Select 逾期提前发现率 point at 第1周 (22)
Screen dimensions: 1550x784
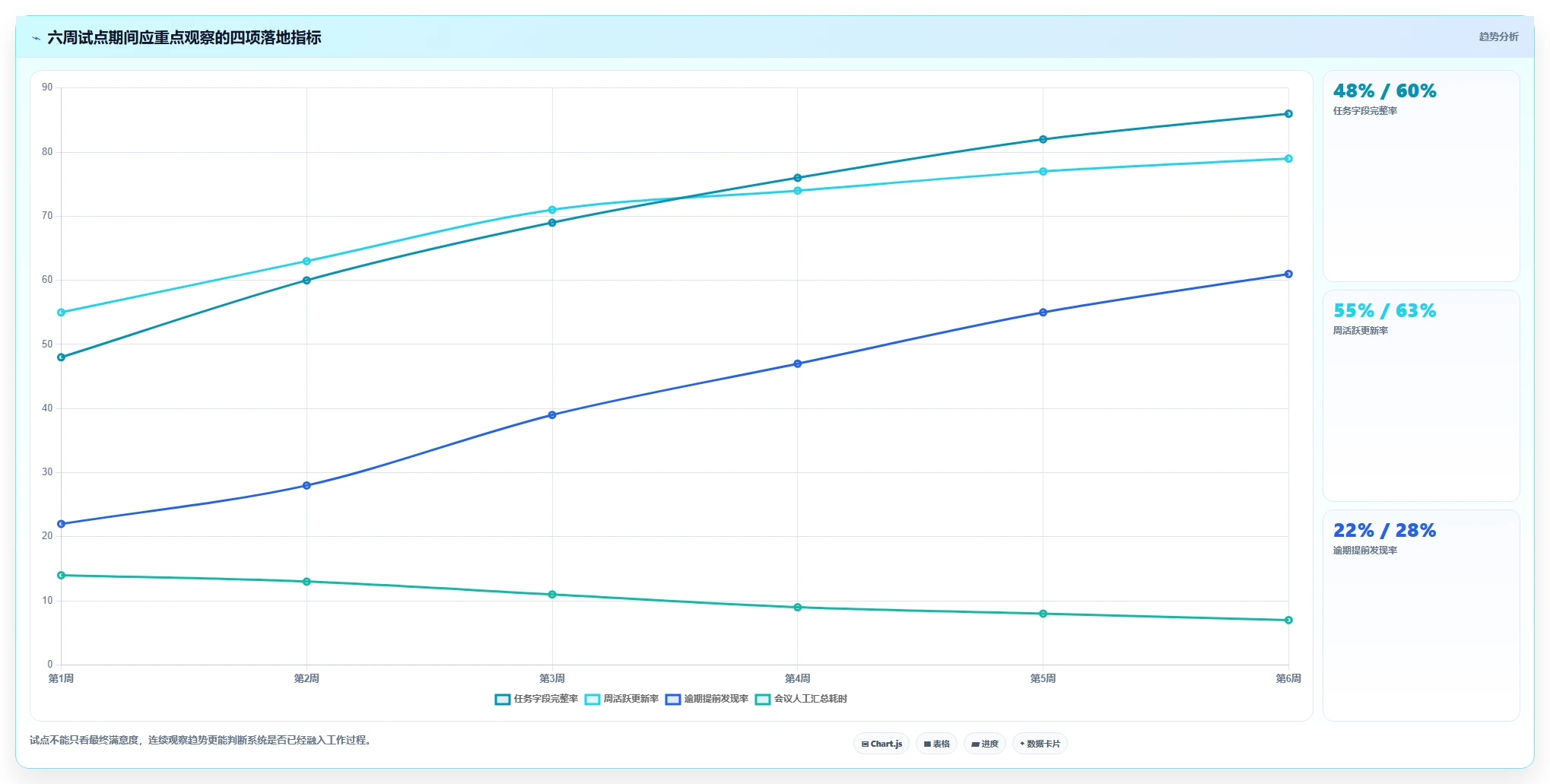pos(62,524)
